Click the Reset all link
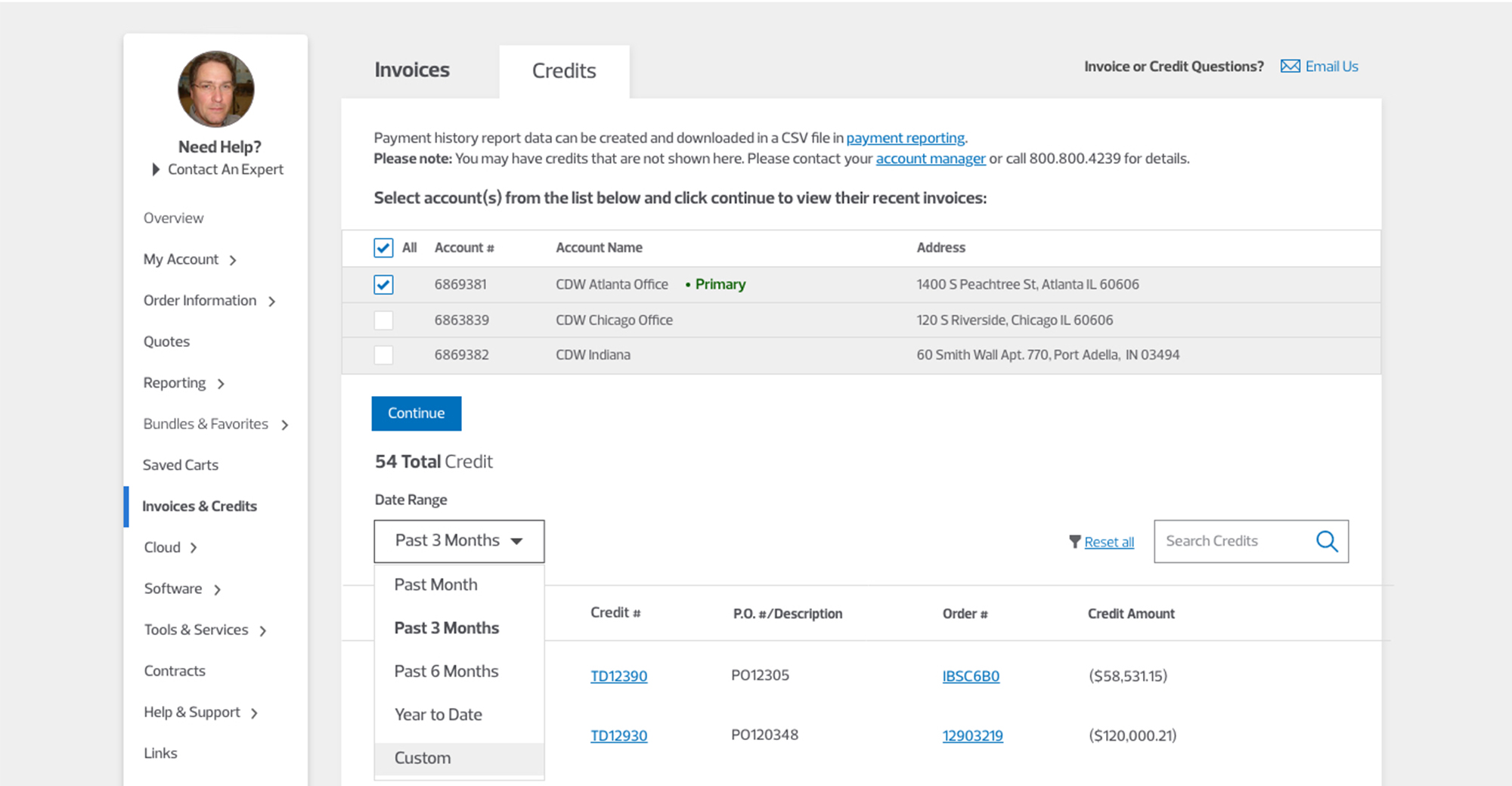Viewport: 1512px width, 786px height. (1109, 542)
